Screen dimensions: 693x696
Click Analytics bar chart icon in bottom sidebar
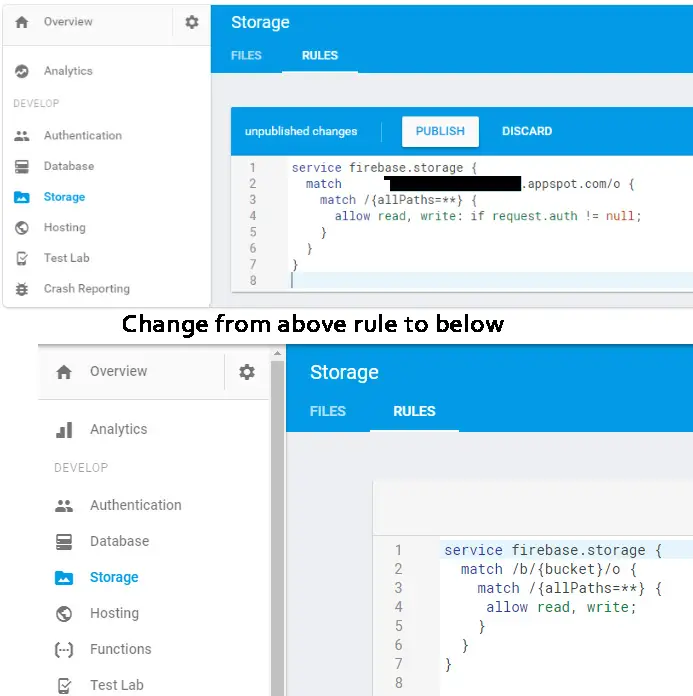point(64,430)
